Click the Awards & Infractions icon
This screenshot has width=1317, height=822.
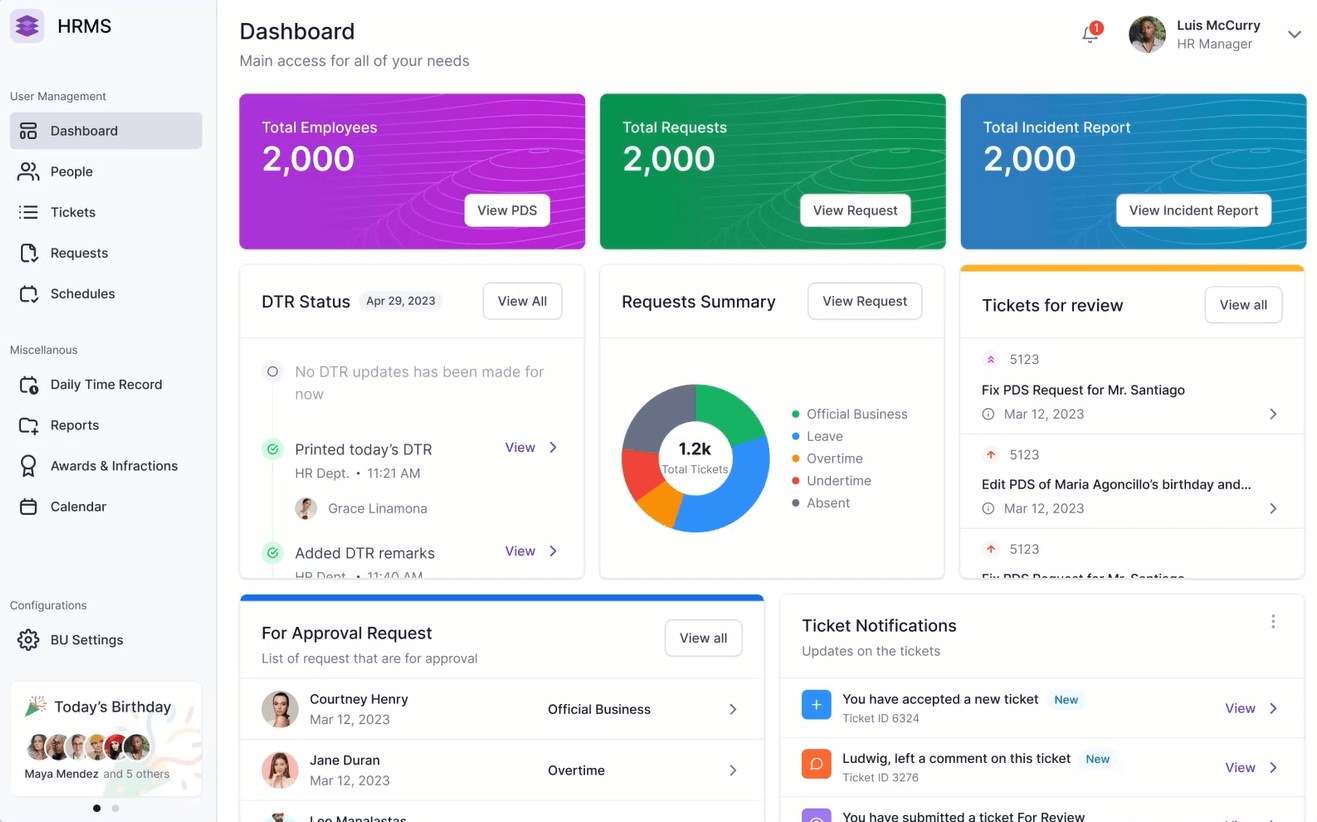click(28, 466)
